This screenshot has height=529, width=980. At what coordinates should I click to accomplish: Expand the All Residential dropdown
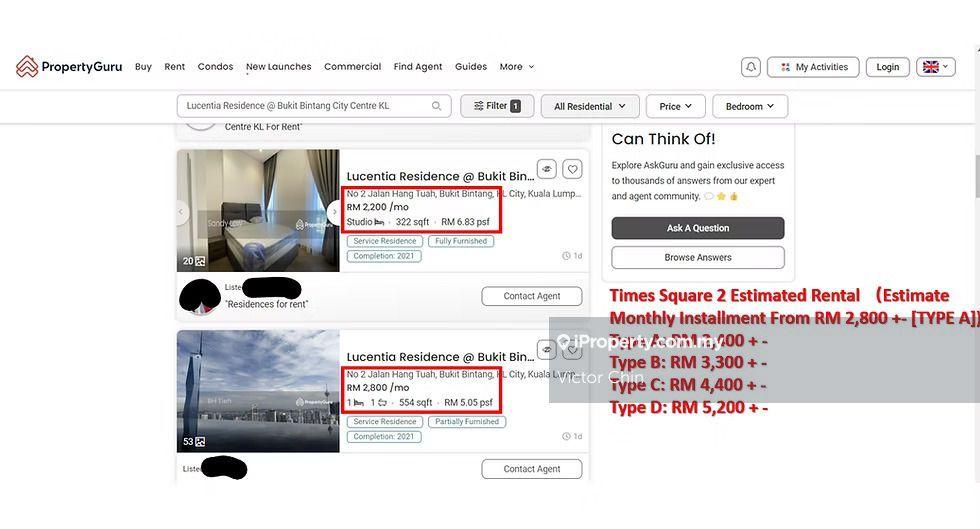click(x=590, y=106)
